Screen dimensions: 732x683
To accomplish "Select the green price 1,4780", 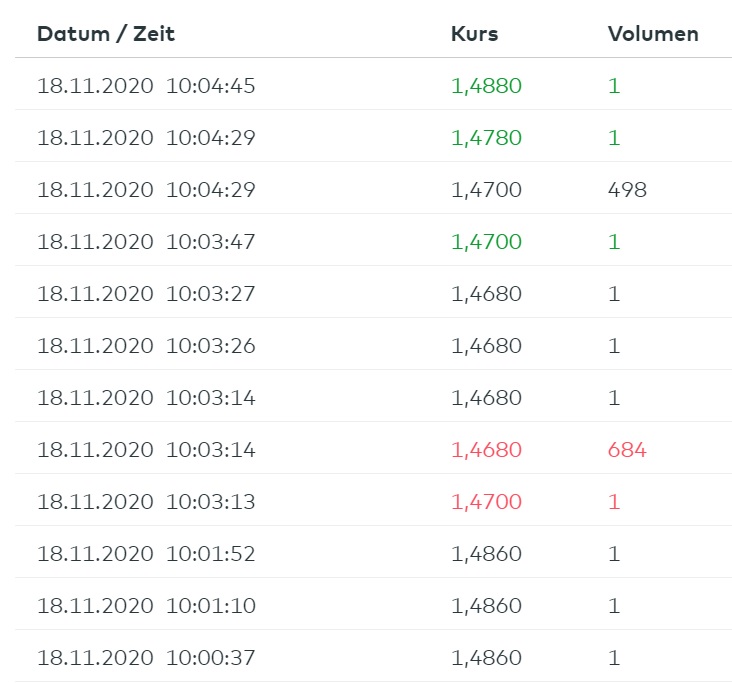I will 486,138.
